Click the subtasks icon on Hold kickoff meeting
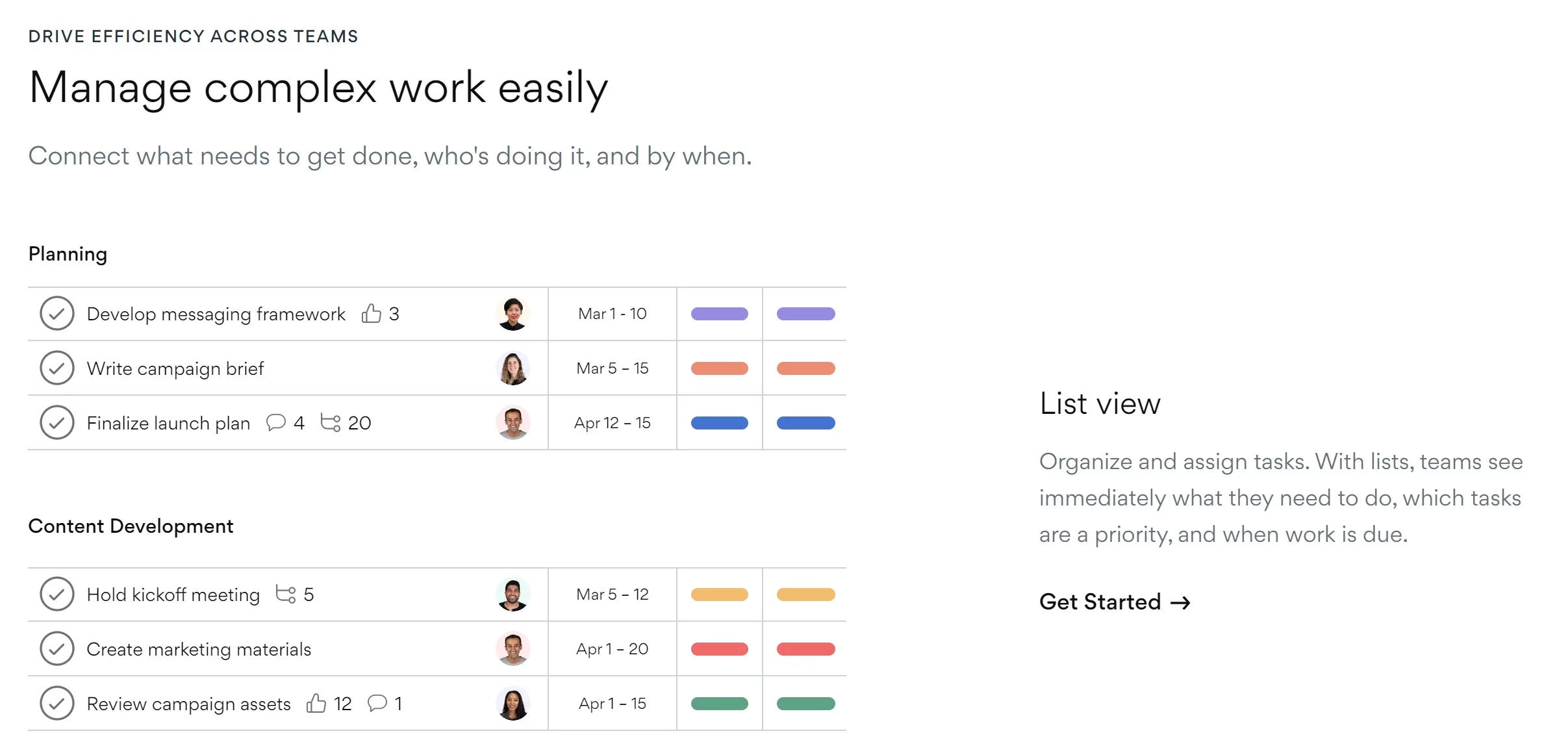Image resolution: width=1568 pixels, height=755 pixels. [286, 594]
